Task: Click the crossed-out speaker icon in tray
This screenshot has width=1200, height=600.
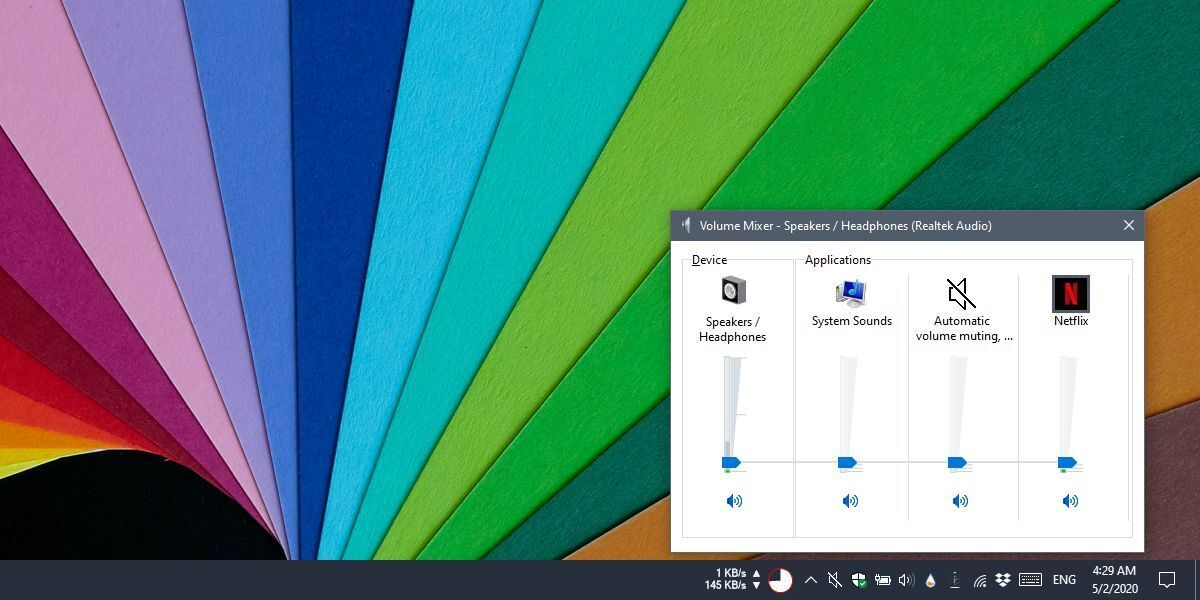Action: point(834,580)
